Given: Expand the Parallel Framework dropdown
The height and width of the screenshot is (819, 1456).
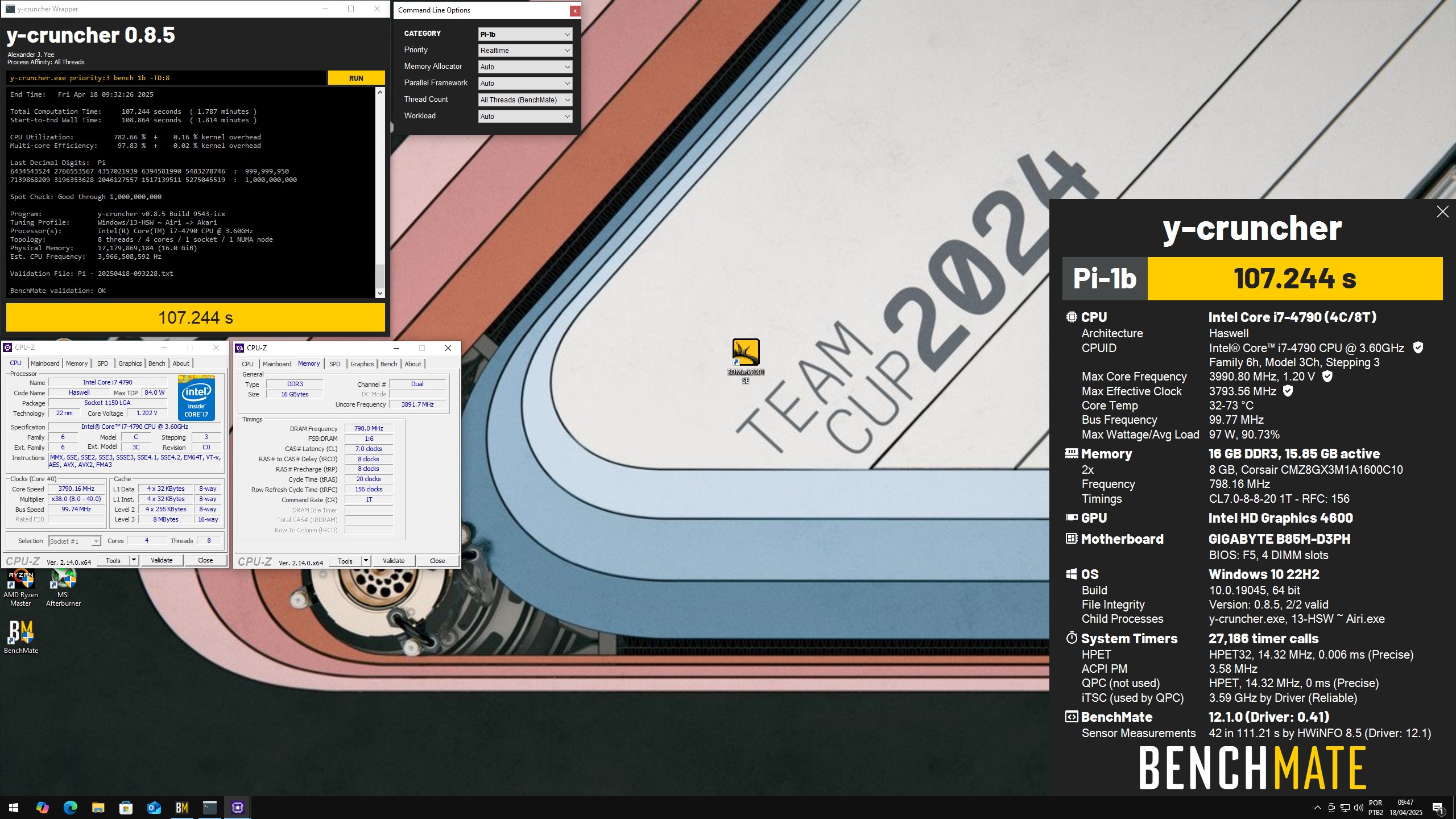Looking at the screenshot, I should coord(525,84).
